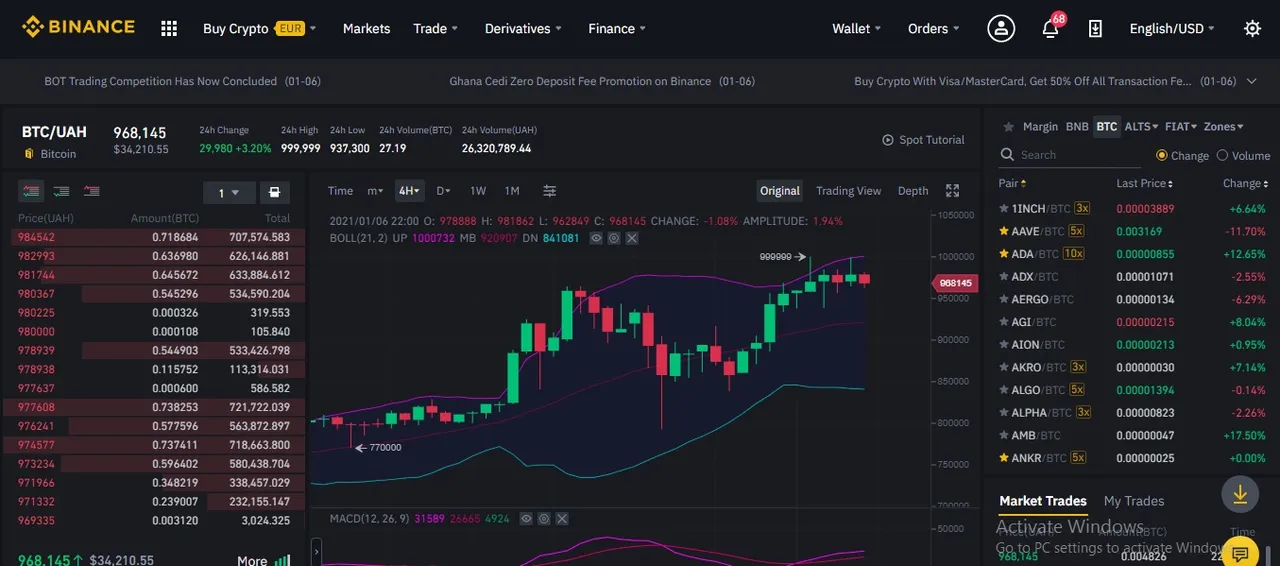Toggle MACD indicator visibility eye
1280x566 pixels.
(526, 519)
